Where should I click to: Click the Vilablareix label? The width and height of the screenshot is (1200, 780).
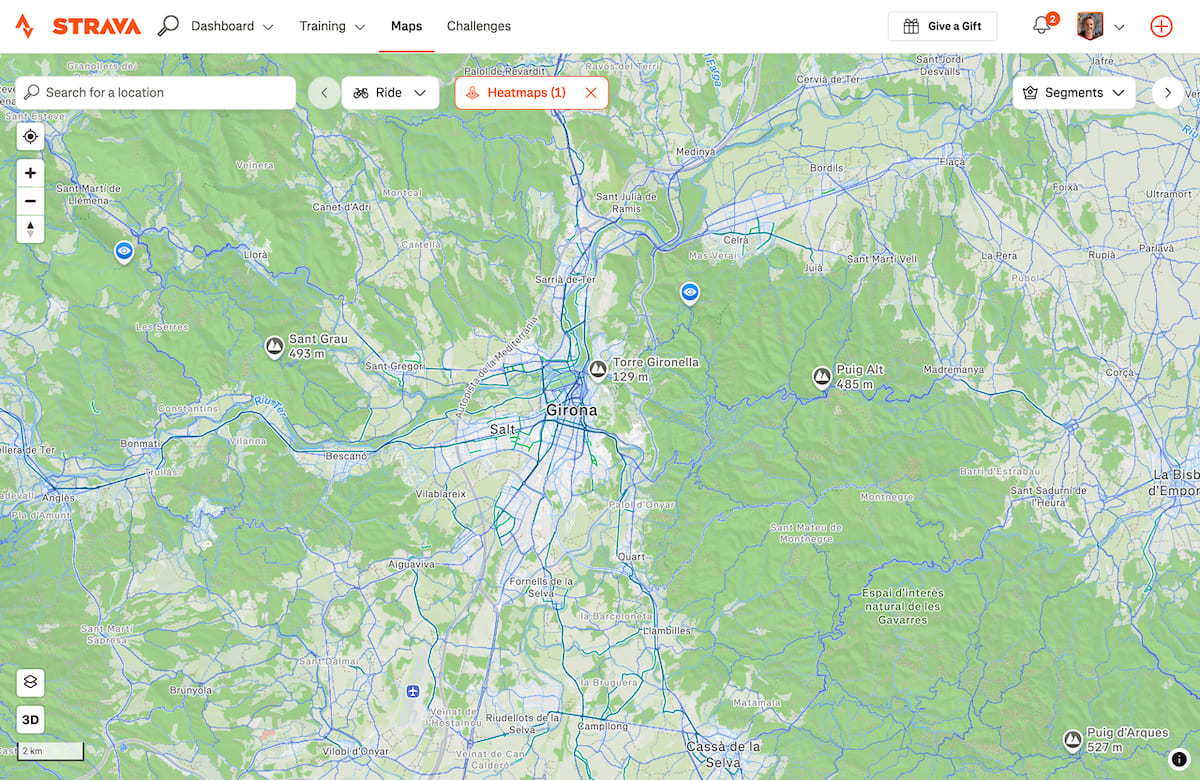pos(441,493)
